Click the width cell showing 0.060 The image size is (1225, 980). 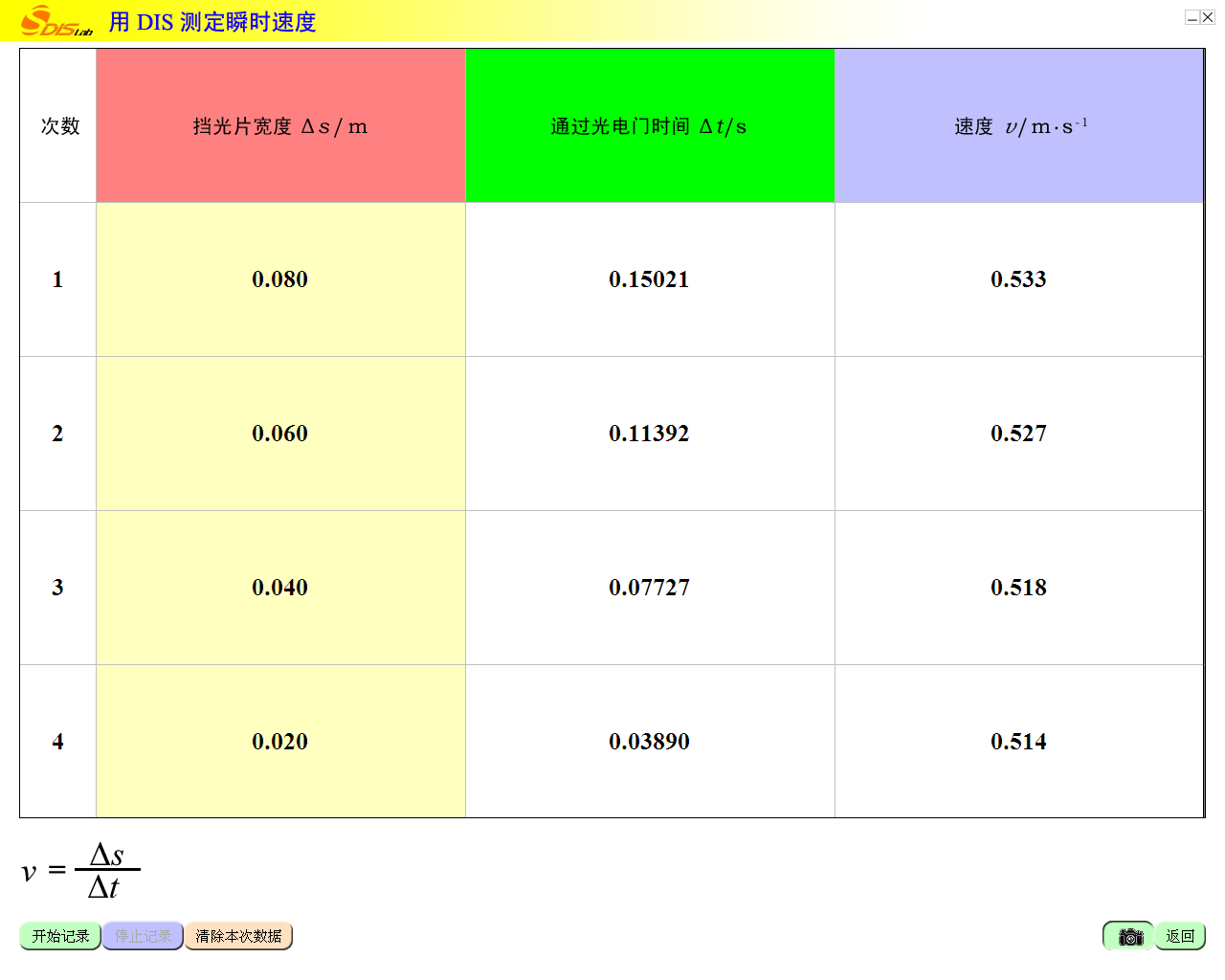(280, 434)
